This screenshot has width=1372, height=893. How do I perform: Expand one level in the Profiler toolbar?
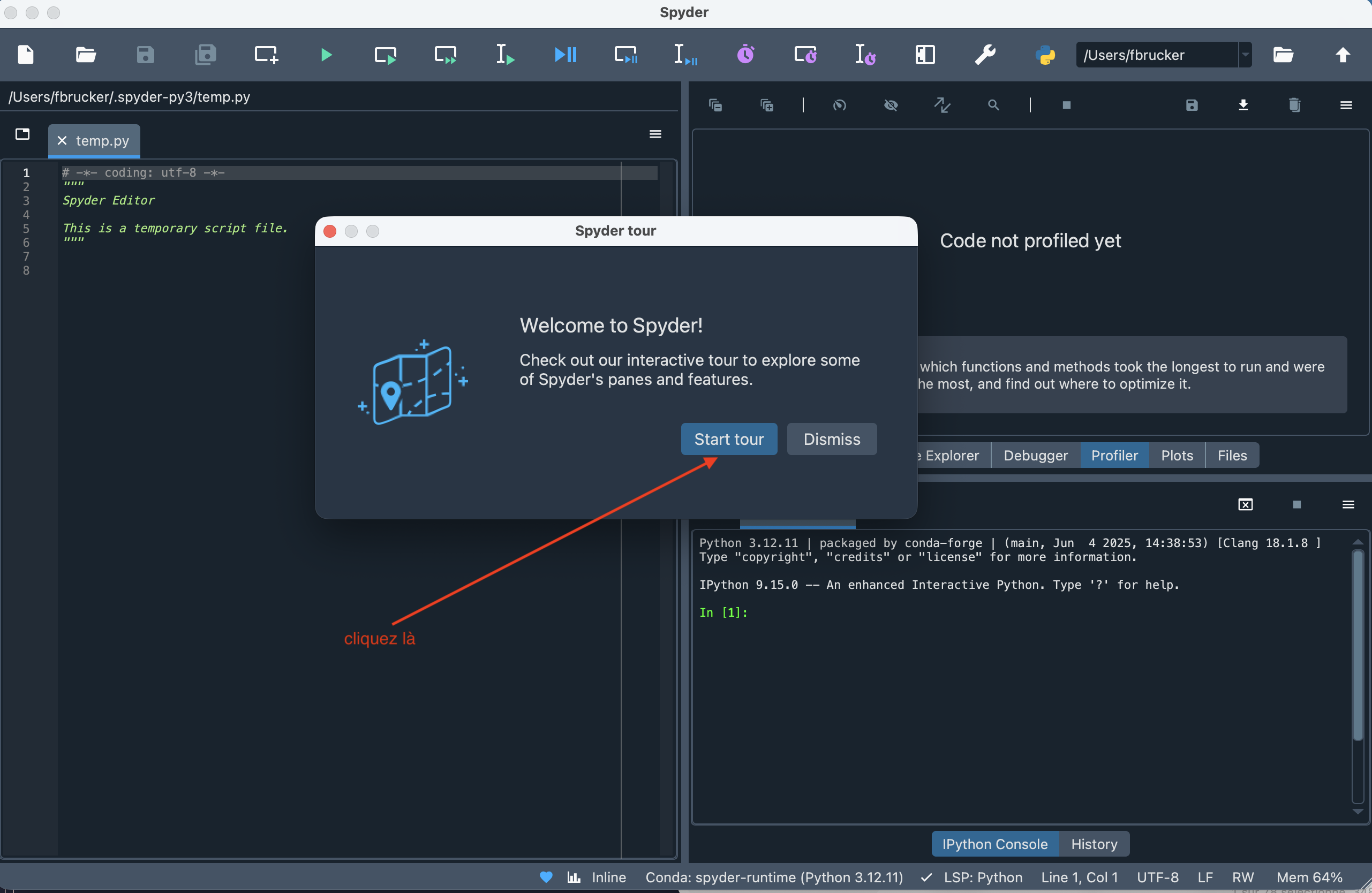(767, 105)
